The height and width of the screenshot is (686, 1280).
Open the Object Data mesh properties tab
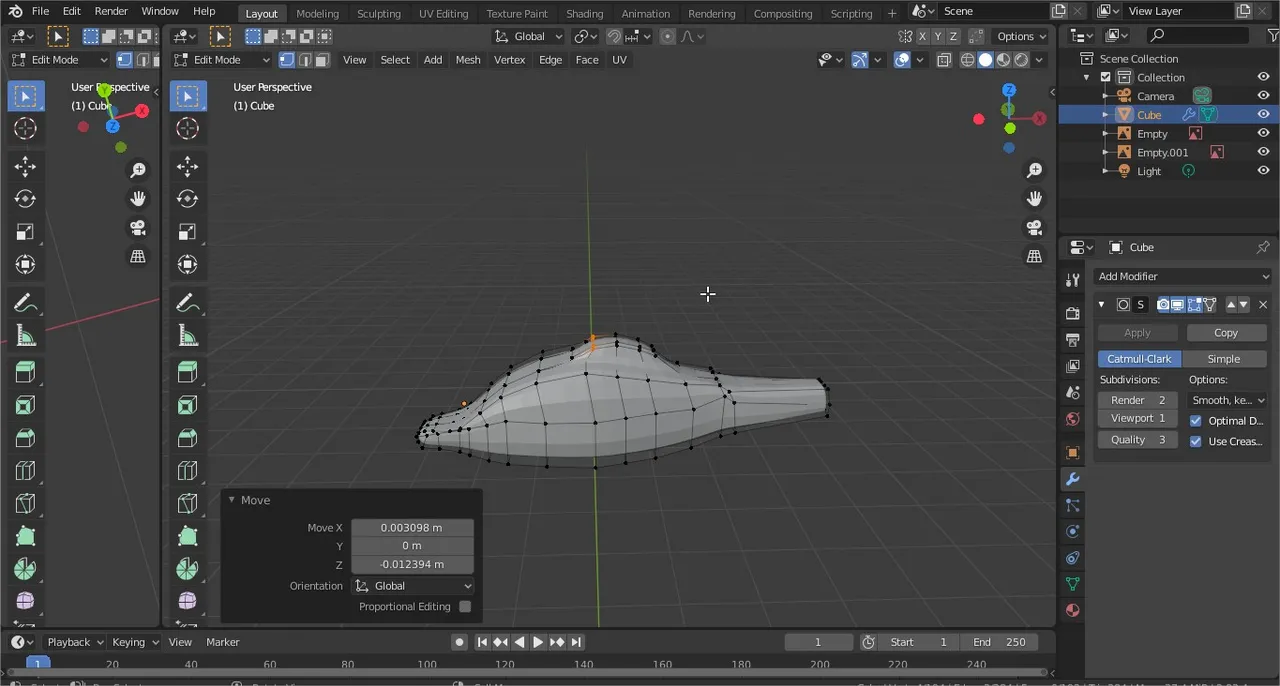[1073, 584]
